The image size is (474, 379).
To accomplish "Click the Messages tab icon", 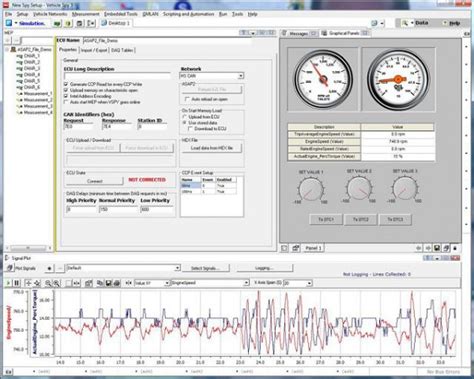I will click(x=284, y=33).
